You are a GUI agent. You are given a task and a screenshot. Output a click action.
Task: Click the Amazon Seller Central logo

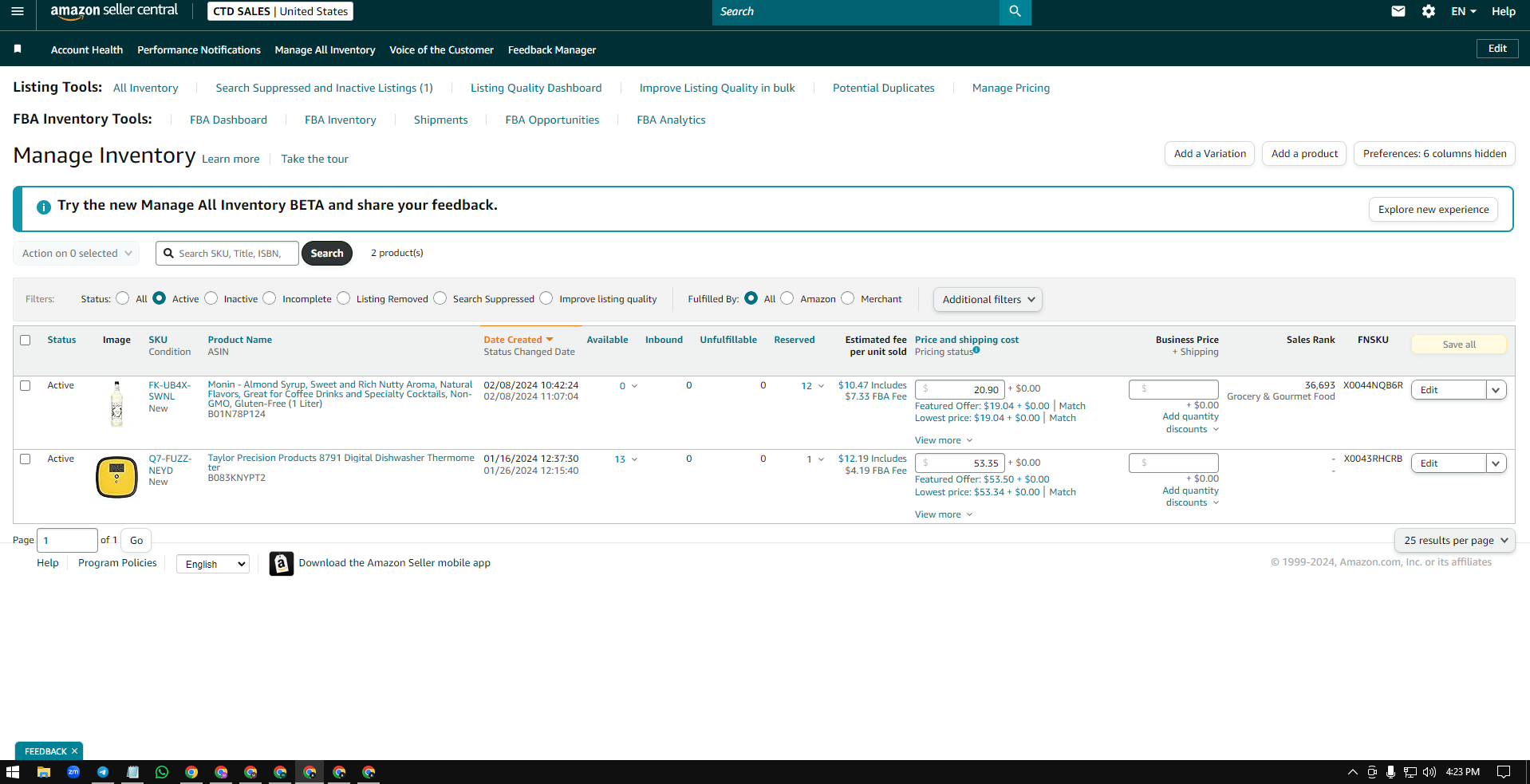(114, 11)
